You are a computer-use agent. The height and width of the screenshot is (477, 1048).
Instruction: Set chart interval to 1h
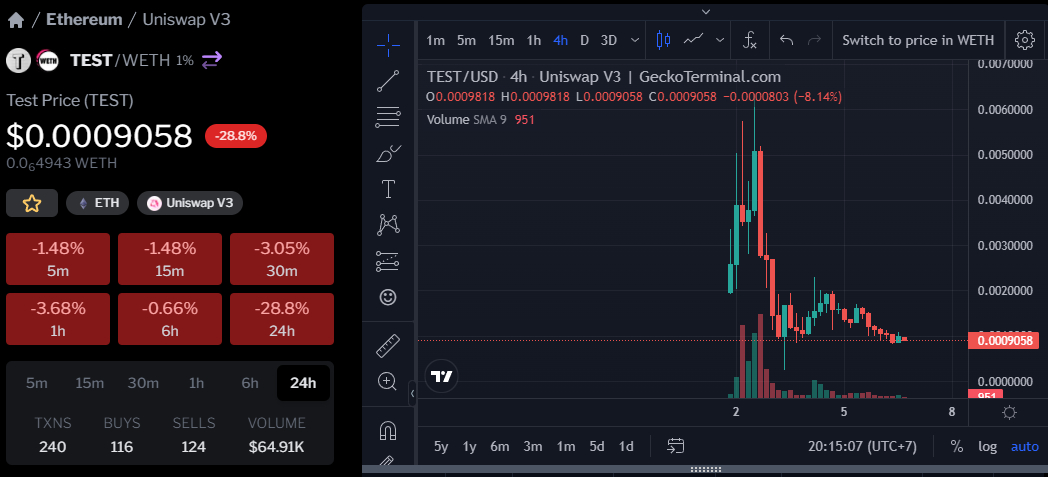pos(533,40)
